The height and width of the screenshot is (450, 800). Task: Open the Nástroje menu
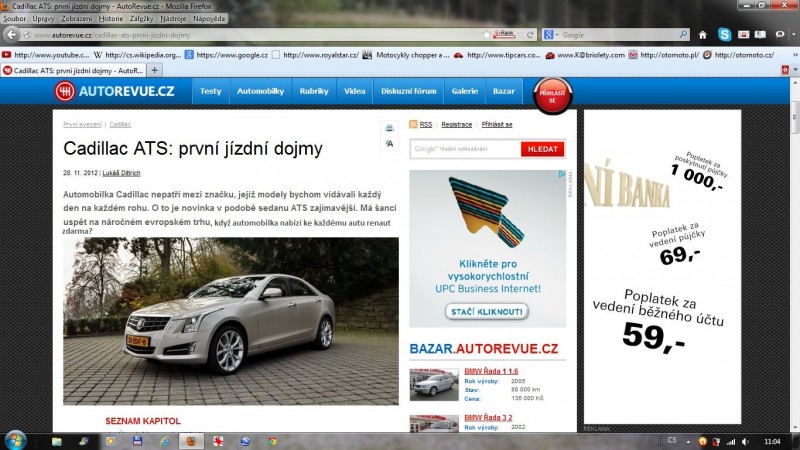click(x=173, y=18)
